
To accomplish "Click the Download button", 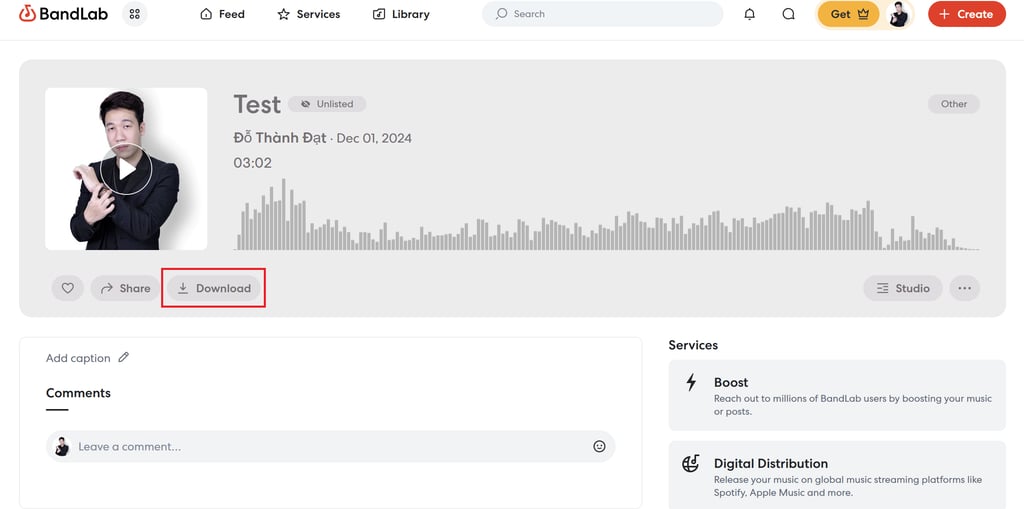I will tap(214, 288).
